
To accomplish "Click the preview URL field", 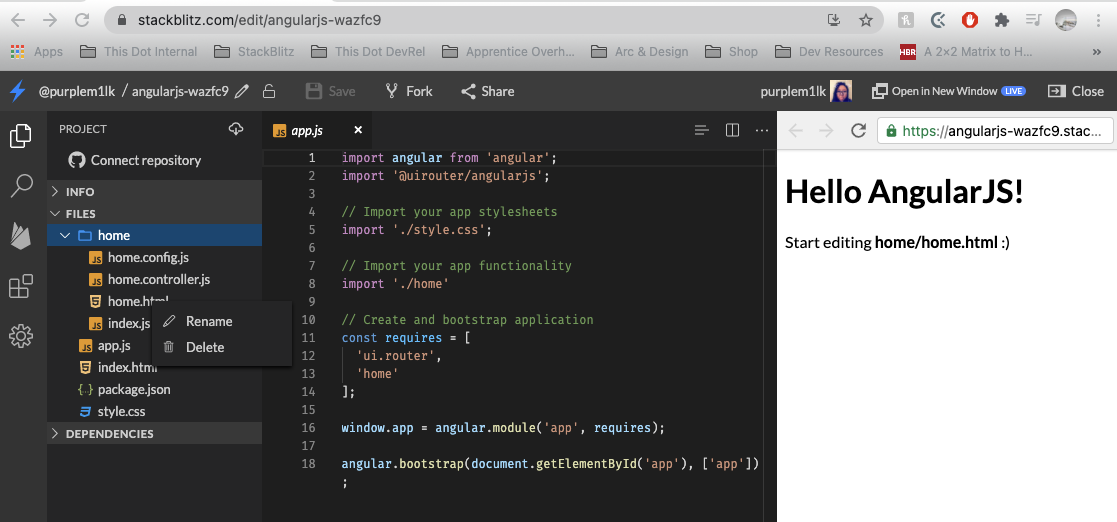I will click(994, 131).
